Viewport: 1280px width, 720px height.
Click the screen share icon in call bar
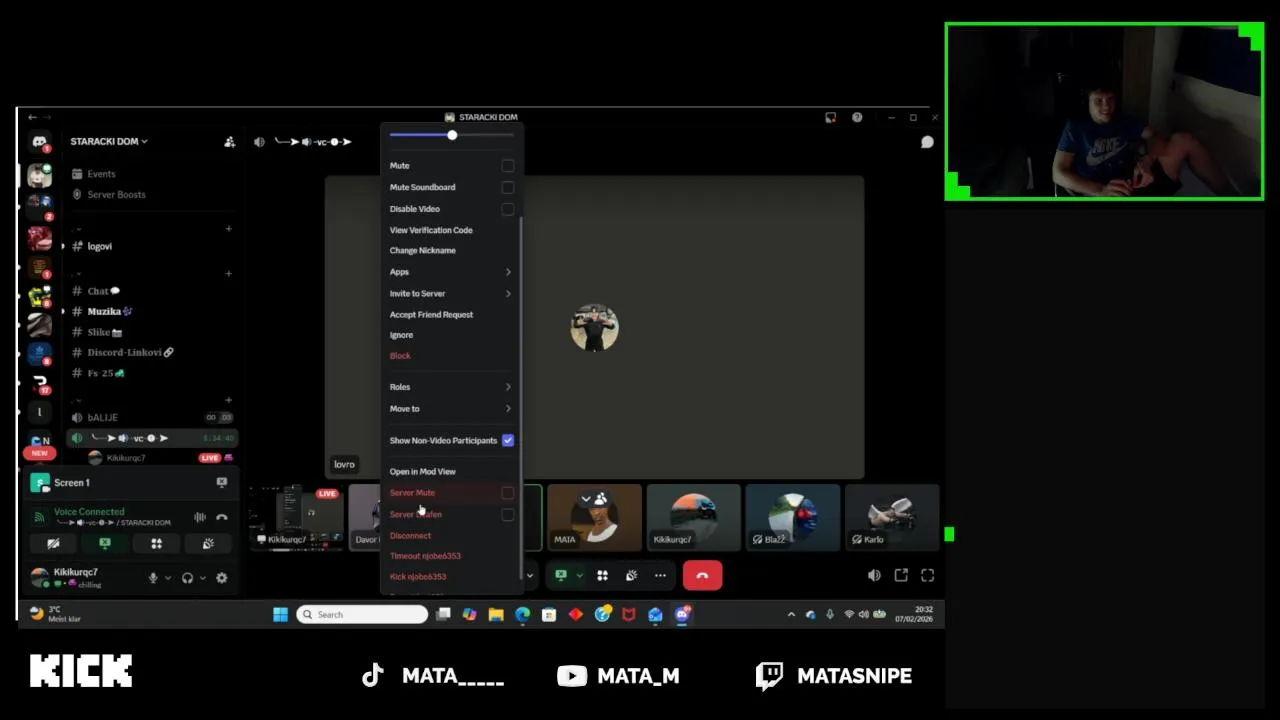pyautogui.click(x=561, y=575)
